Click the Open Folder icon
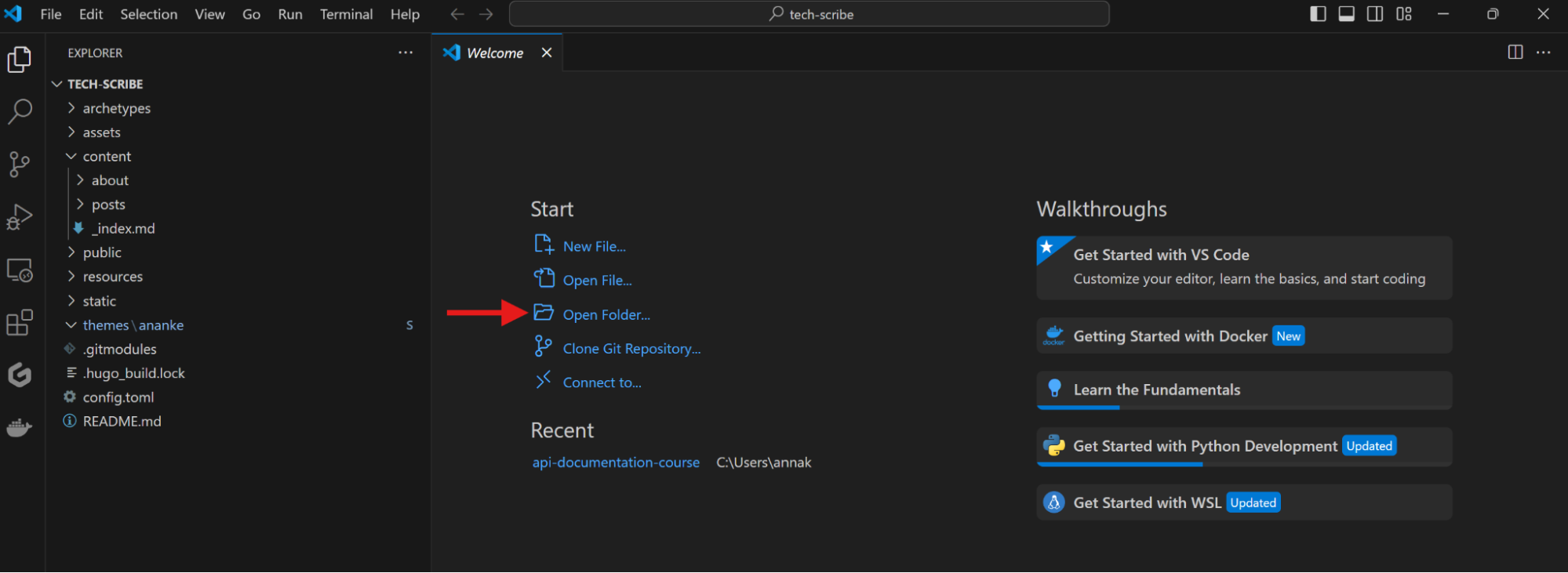The height and width of the screenshot is (573, 1568). point(544,313)
